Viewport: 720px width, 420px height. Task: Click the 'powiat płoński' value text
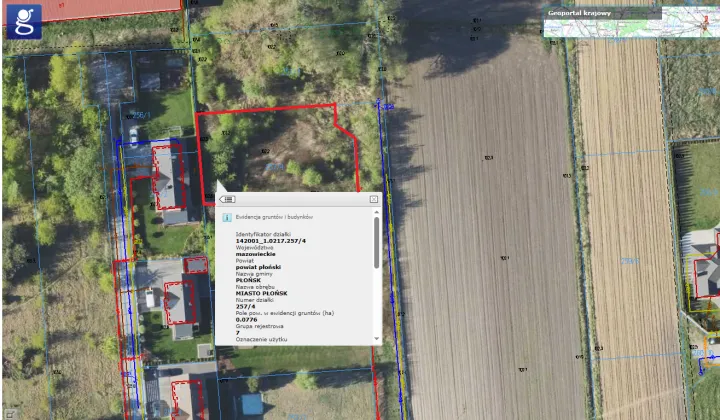258,267
